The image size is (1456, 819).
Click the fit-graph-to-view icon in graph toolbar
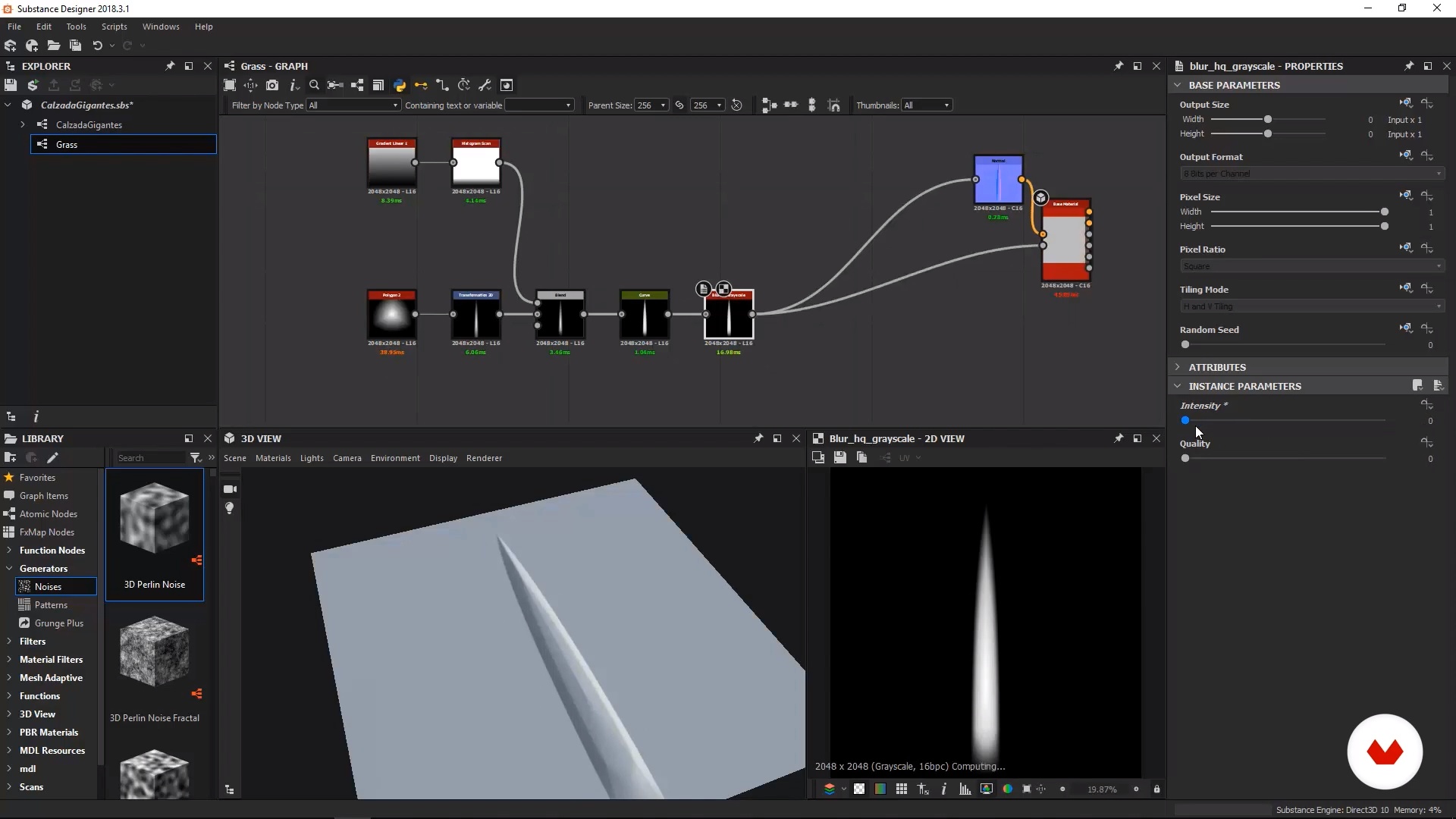(230, 85)
